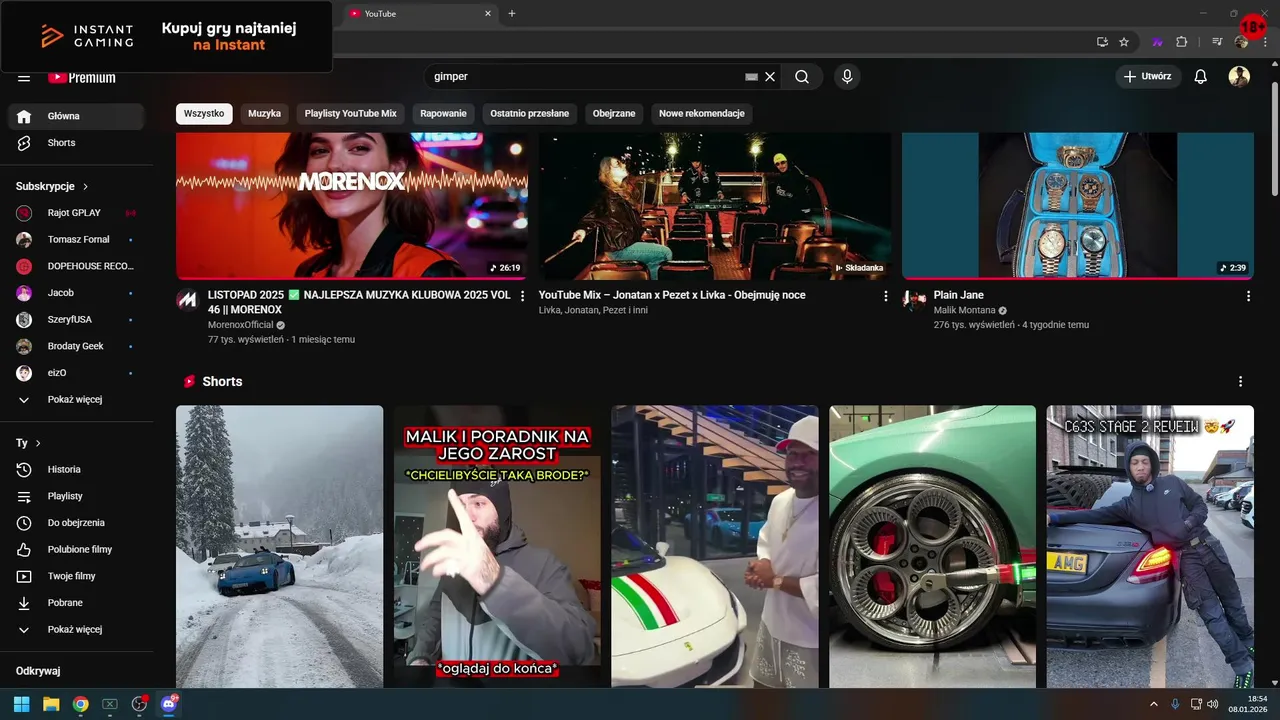Open Historia in the sidebar
The image size is (1280, 720).
[76, 469]
